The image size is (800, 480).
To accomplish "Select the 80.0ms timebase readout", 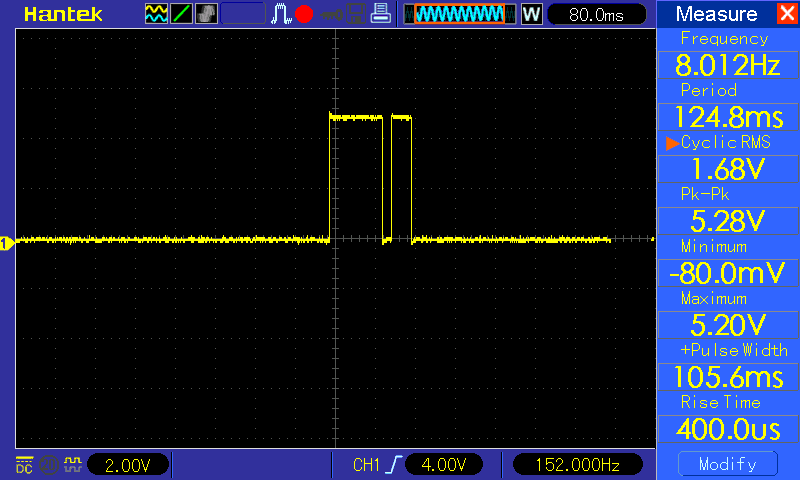I will (x=596, y=15).
